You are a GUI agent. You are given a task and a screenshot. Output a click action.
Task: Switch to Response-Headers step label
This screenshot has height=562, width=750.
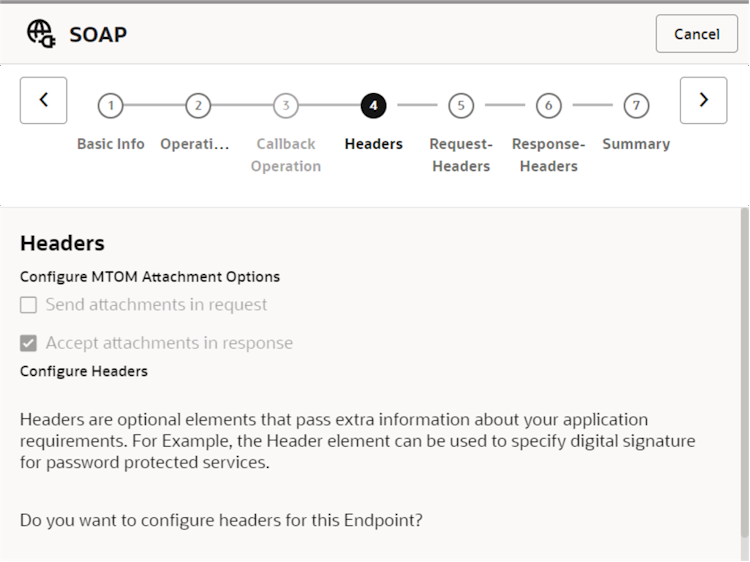point(548,155)
